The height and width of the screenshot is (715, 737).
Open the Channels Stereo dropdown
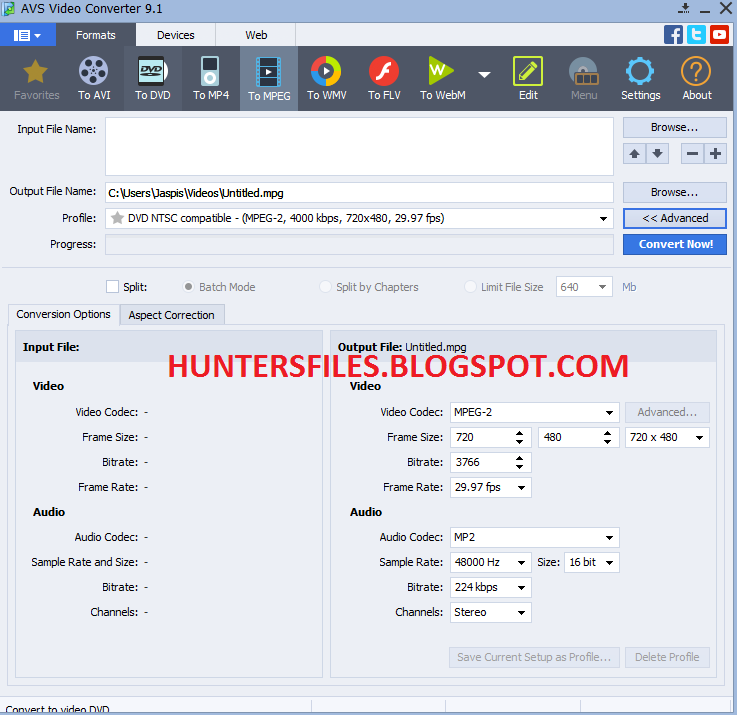point(491,613)
